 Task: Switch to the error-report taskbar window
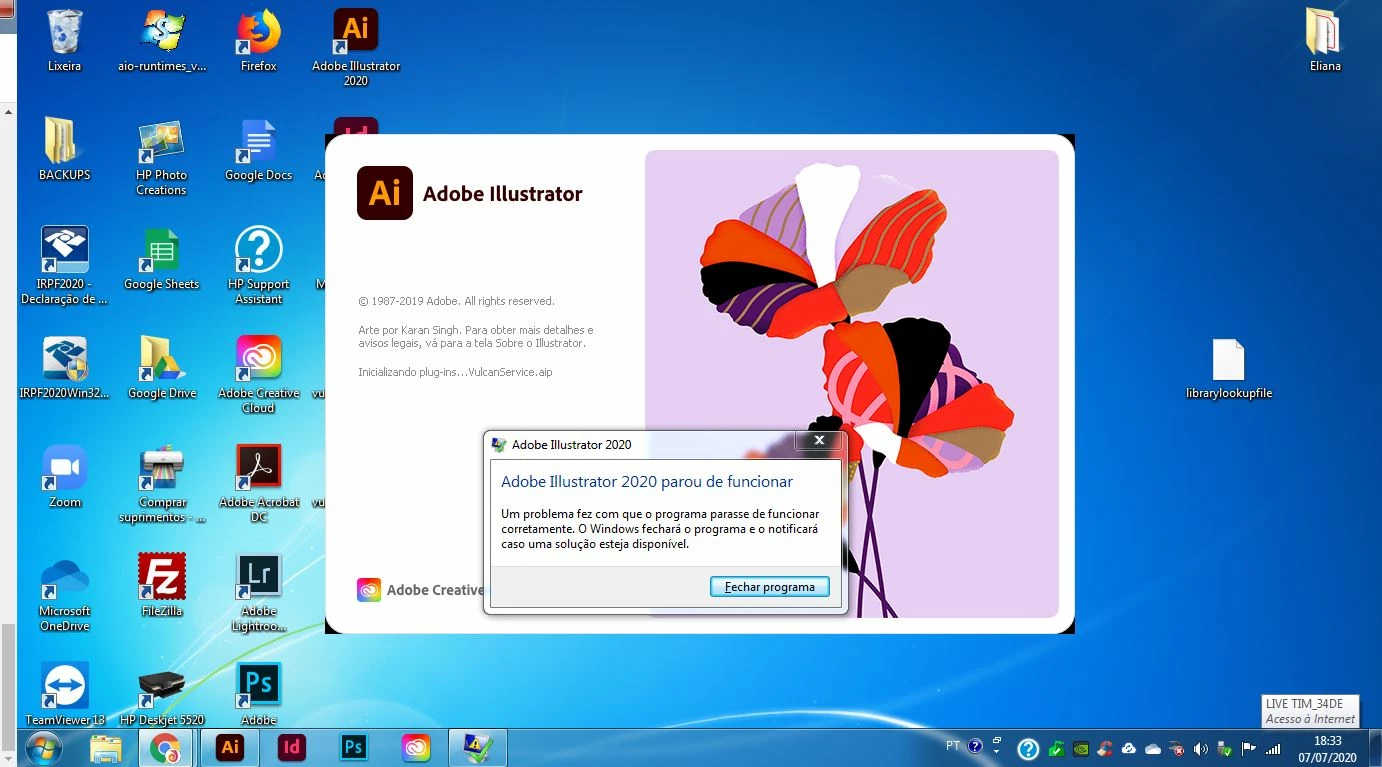tap(478, 748)
